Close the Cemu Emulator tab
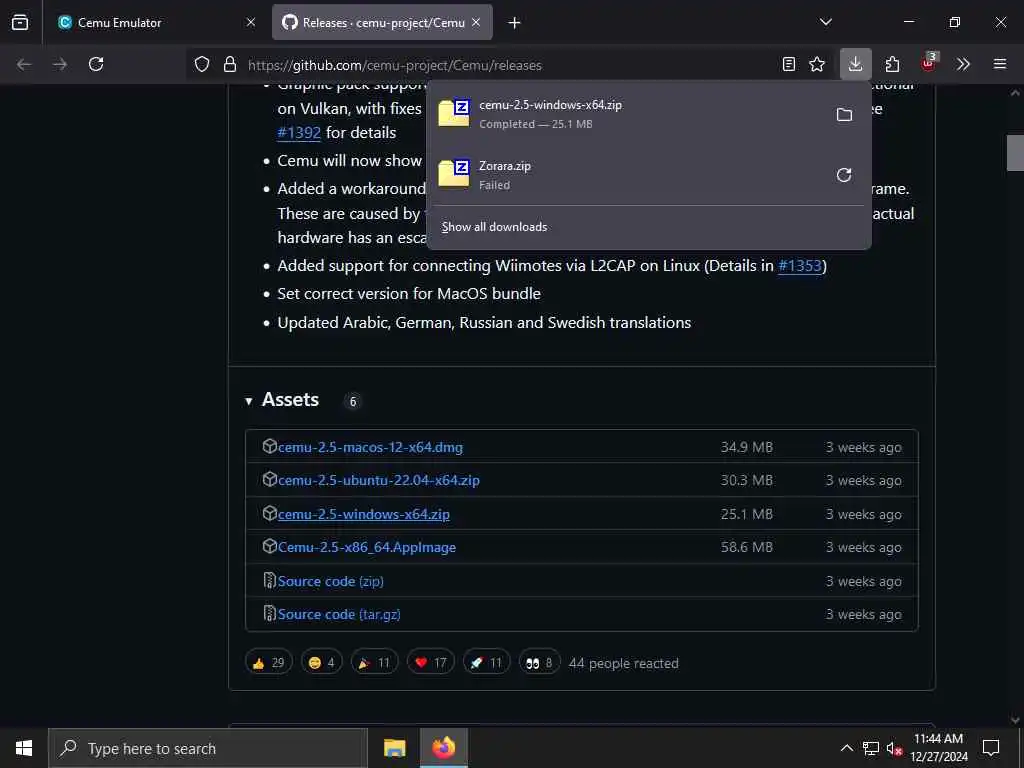1024x768 pixels. click(x=251, y=22)
